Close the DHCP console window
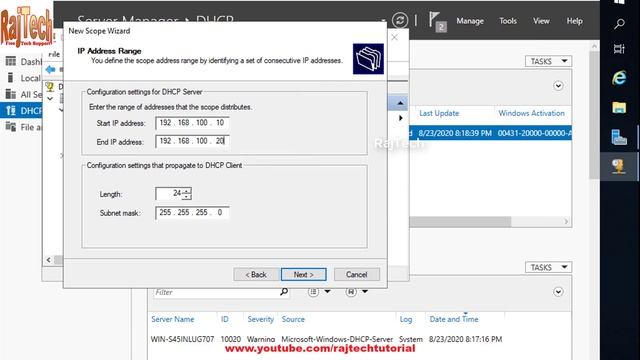The width and height of the screenshot is (640, 360). 394,38
